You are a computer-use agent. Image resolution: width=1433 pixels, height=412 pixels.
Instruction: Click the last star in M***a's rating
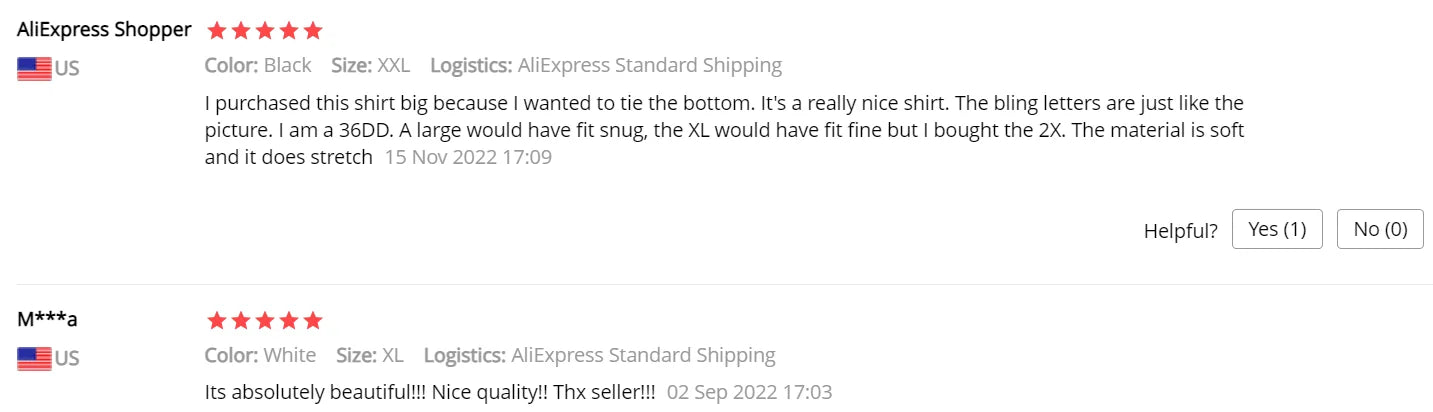tap(313, 321)
